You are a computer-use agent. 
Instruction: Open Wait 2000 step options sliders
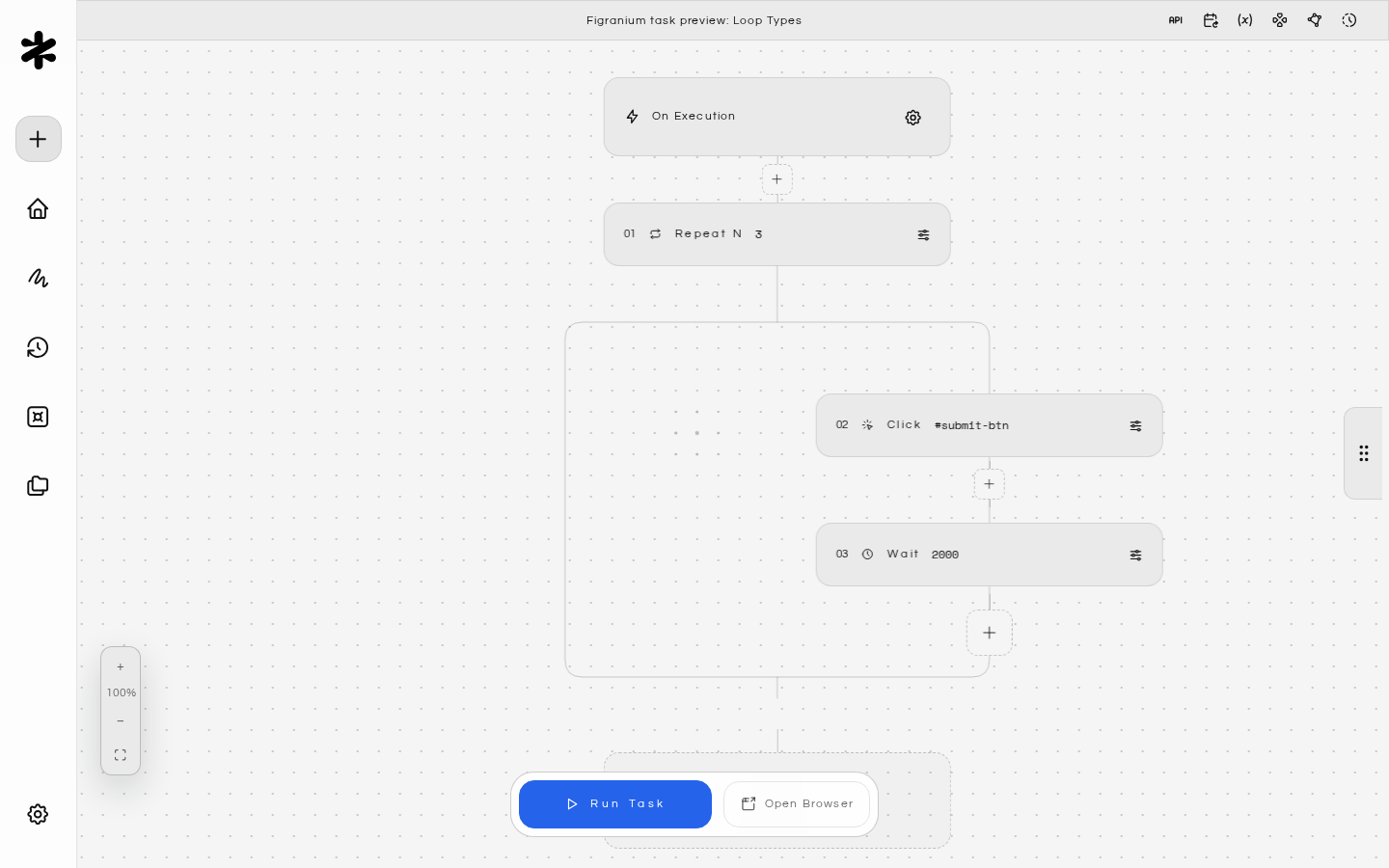click(1135, 556)
